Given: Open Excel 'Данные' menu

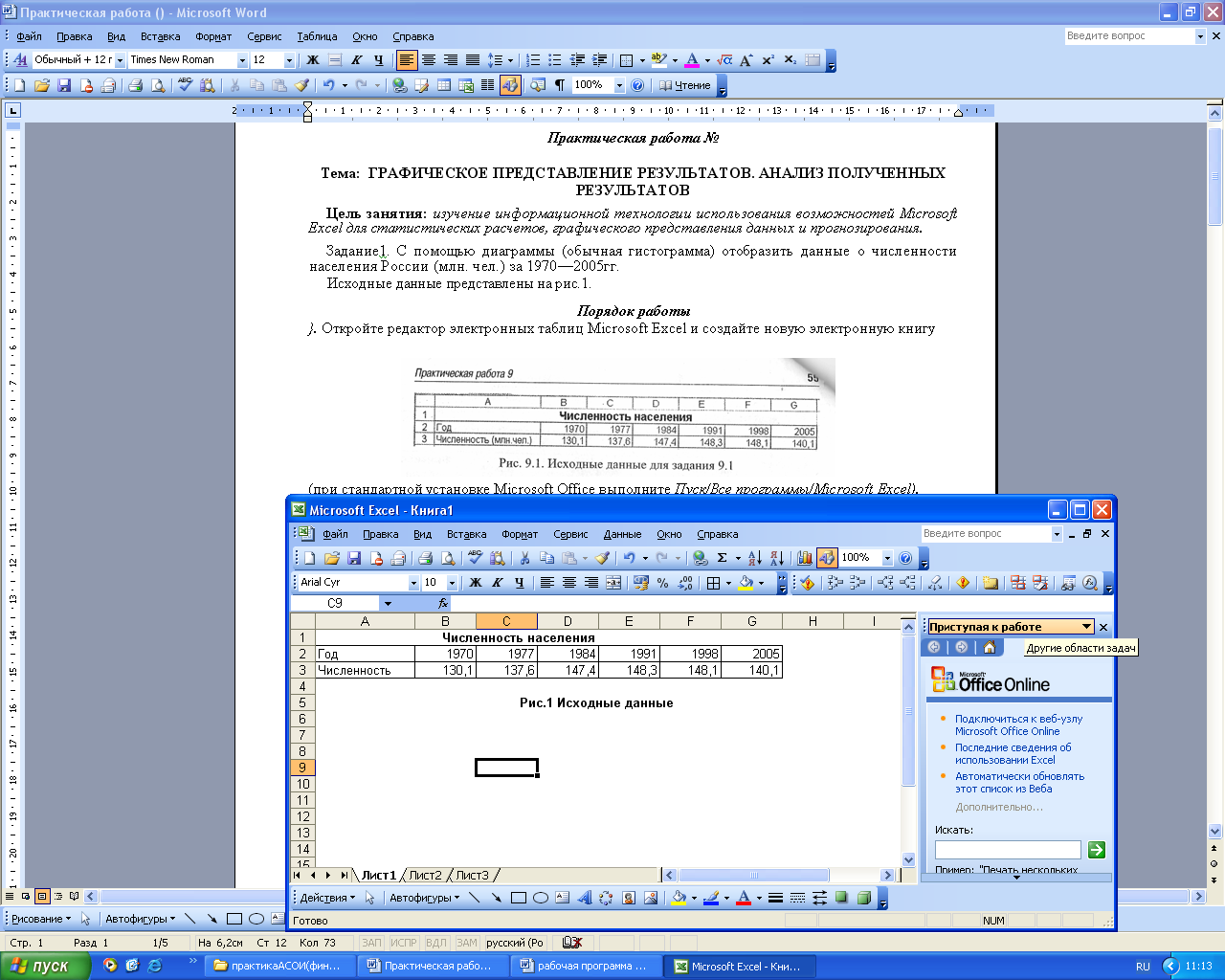Looking at the screenshot, I should [x=622, y=534].
